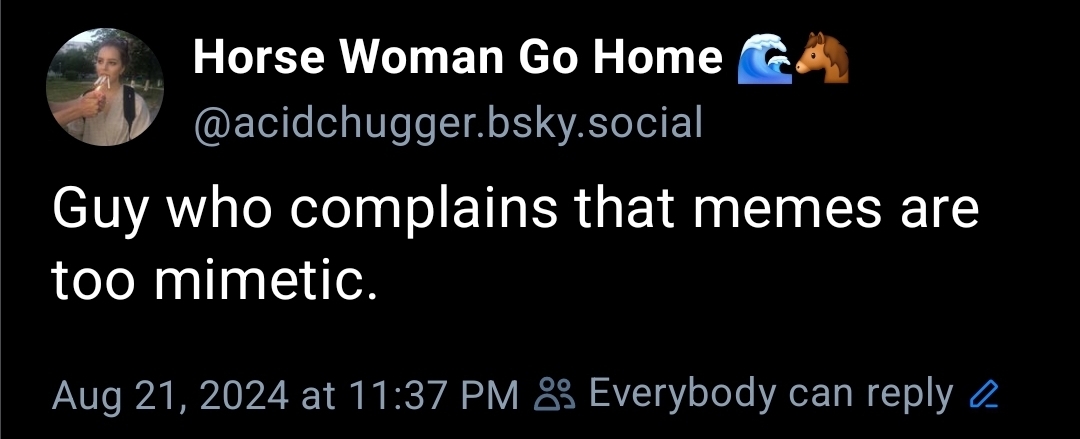The width and height of the screenshot is (1080, 439).
Task: Open the @acidchugger.bsky.social handle
Action: [448, 123]
